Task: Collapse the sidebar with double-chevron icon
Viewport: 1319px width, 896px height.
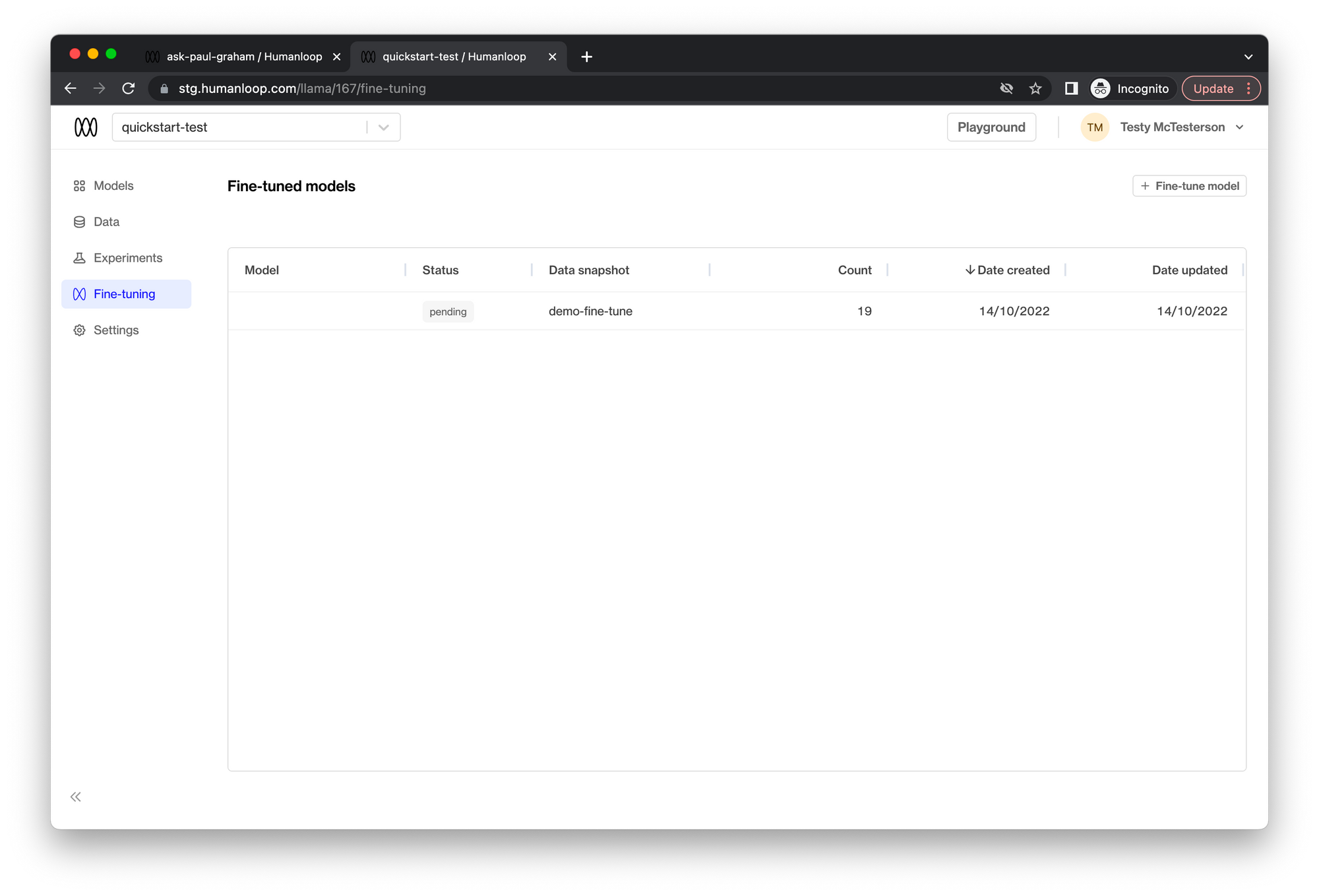Action: point(76,797)
